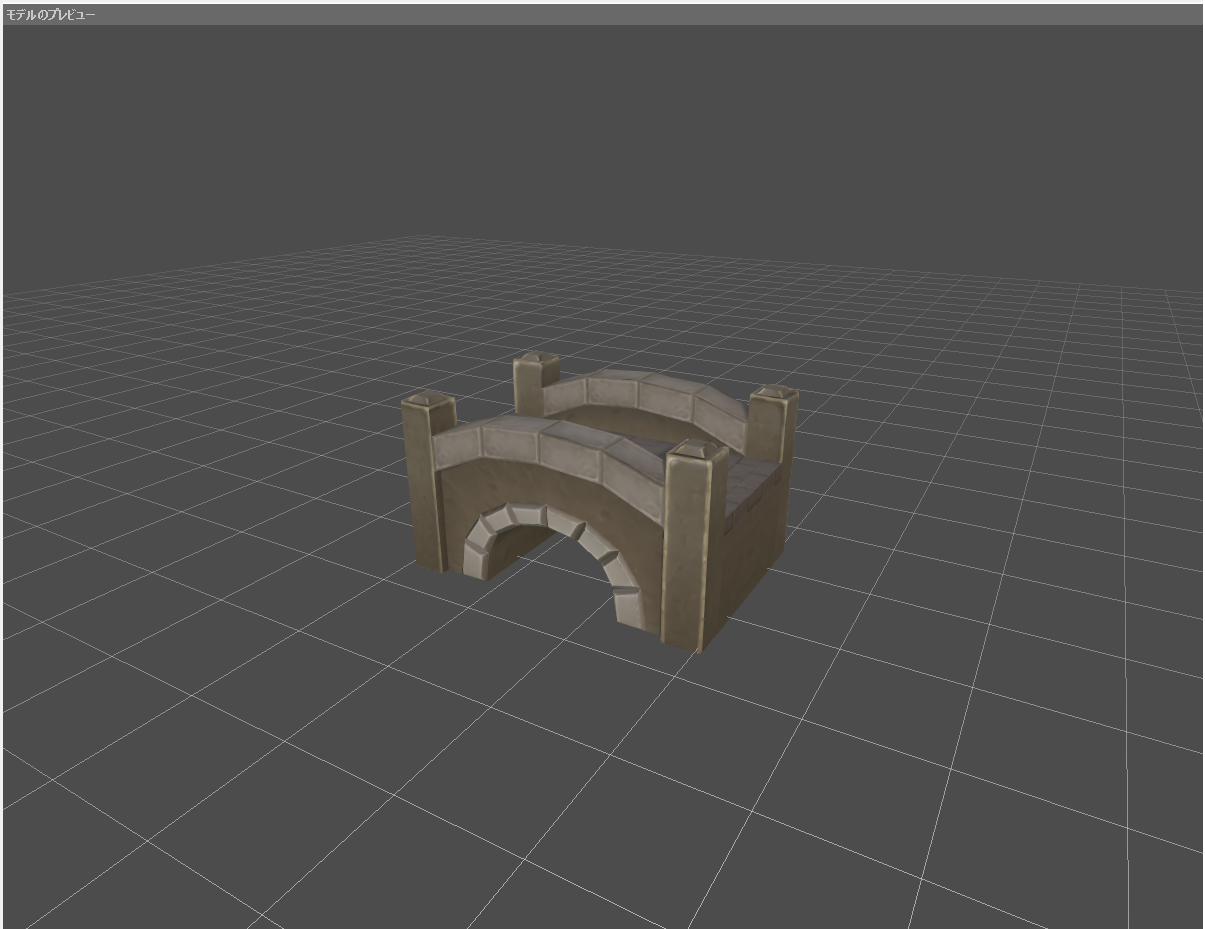Click the pointed cap of the back-left pillar

coord(535,358)
